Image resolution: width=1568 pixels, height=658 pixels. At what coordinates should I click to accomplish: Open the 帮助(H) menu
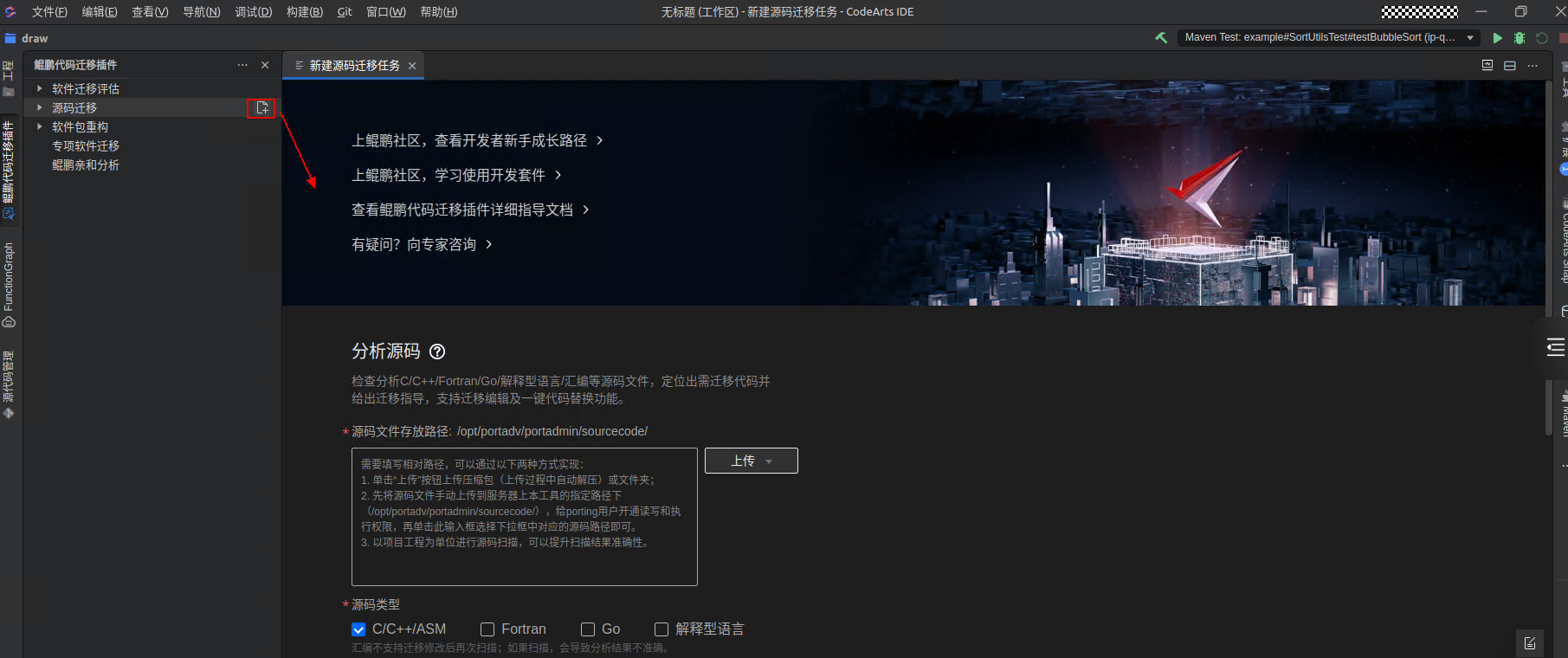439,12
